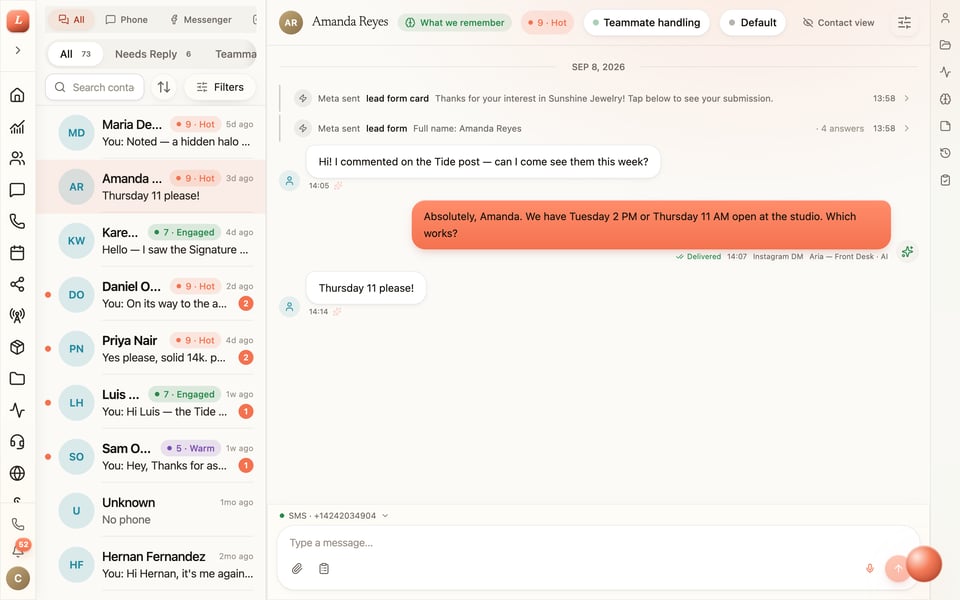960x600 pixels.
Task: Open the history clock icon in right rail
Action: (x=945, y=153)
